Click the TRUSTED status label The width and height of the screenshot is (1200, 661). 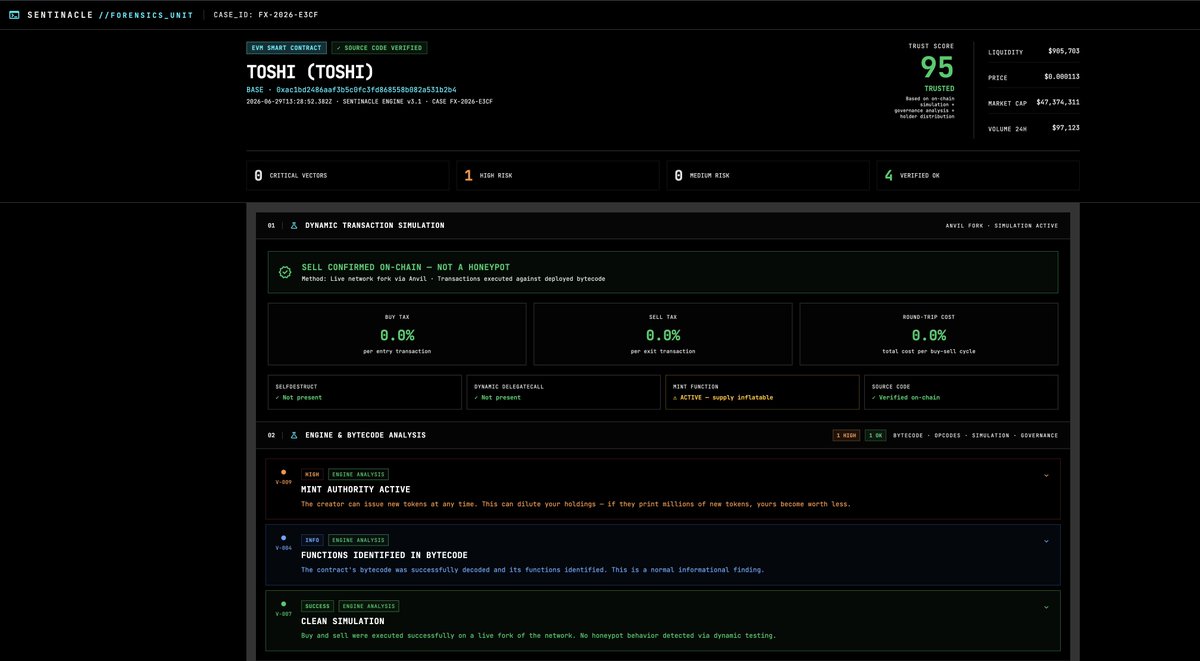939,88
